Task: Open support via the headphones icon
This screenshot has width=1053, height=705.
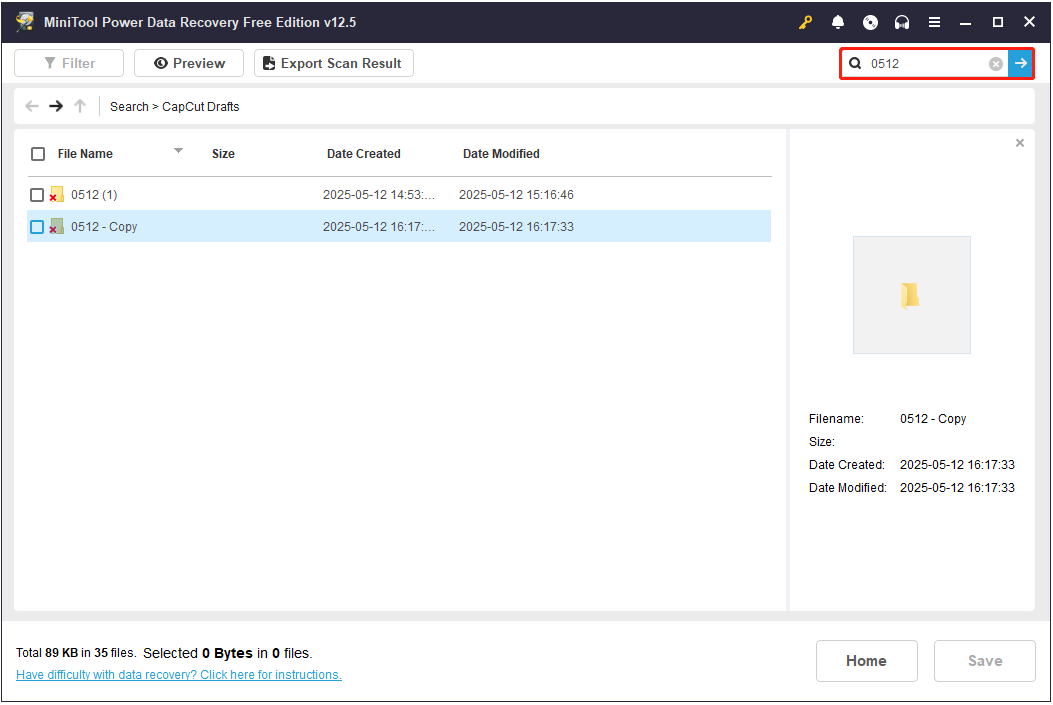Action: point(902,22)
